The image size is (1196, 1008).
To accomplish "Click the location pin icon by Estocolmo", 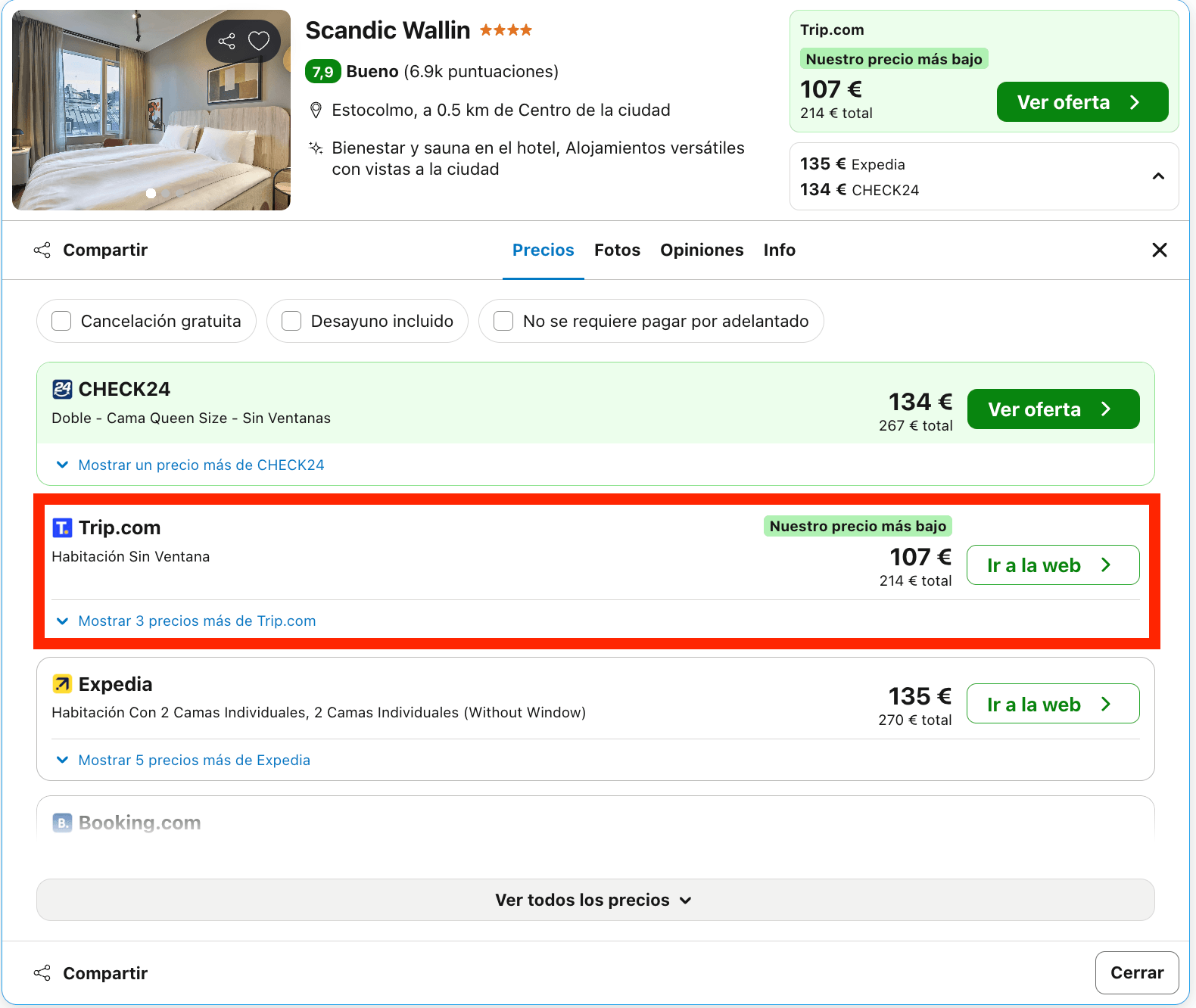I will (x=316, y=110).
